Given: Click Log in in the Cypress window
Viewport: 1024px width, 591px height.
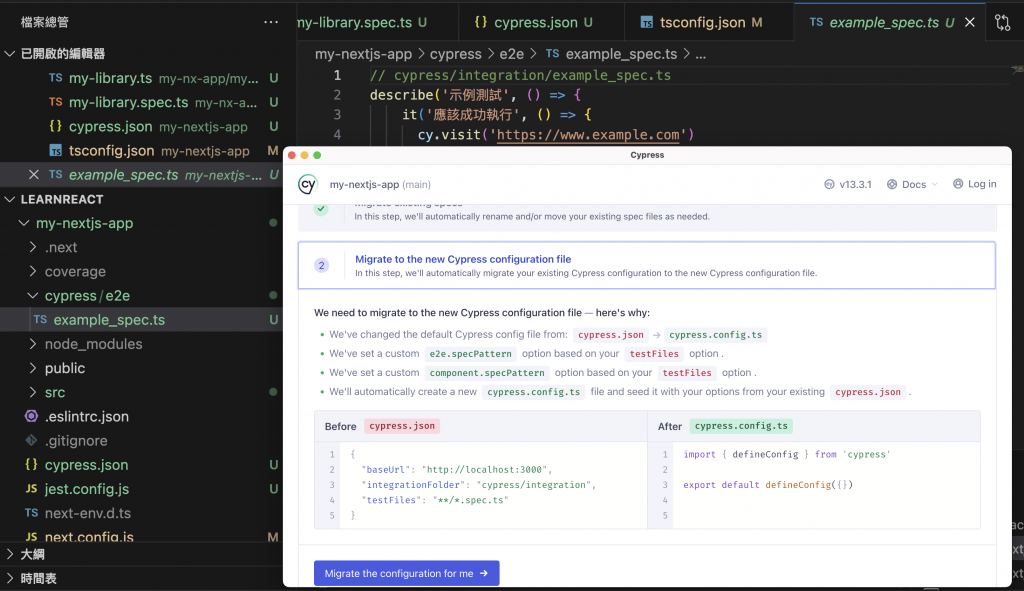Looking at the screenshot, I should [974, 184].
